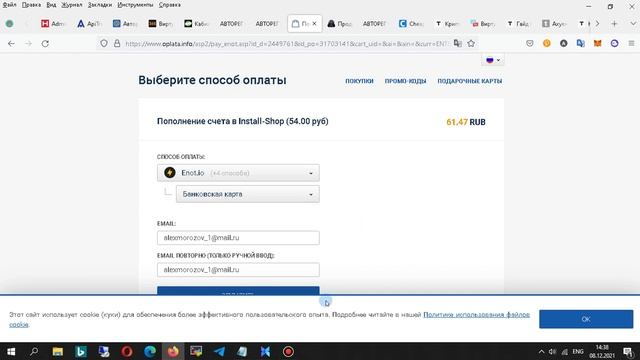
Task: Open the Закладки menu
Action: click(x=100, y=5)
